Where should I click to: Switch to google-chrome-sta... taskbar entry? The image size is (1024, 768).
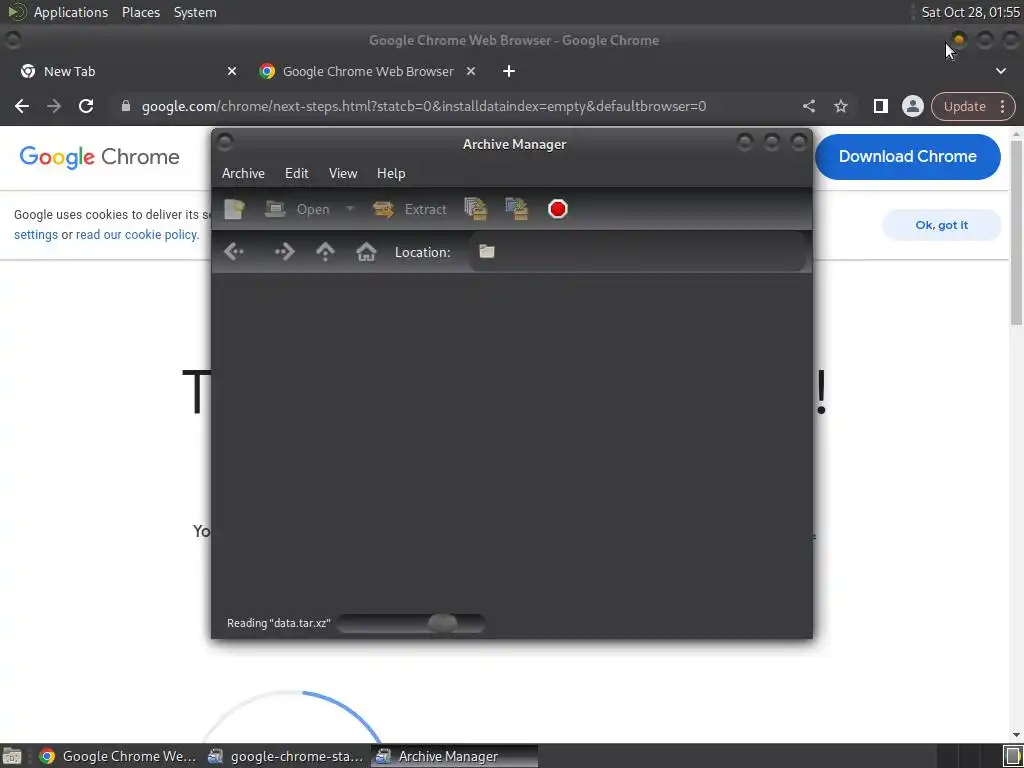(286, 756)
